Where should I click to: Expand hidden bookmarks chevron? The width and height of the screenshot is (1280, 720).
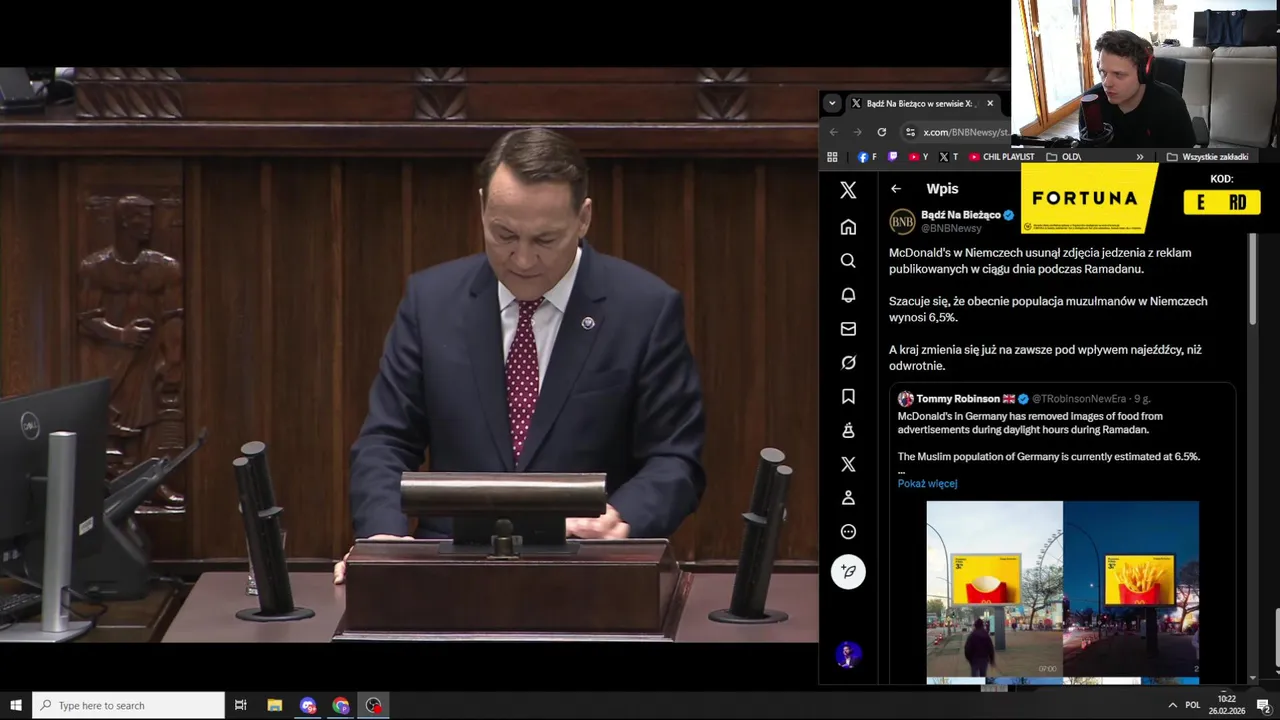point(1139,157)
